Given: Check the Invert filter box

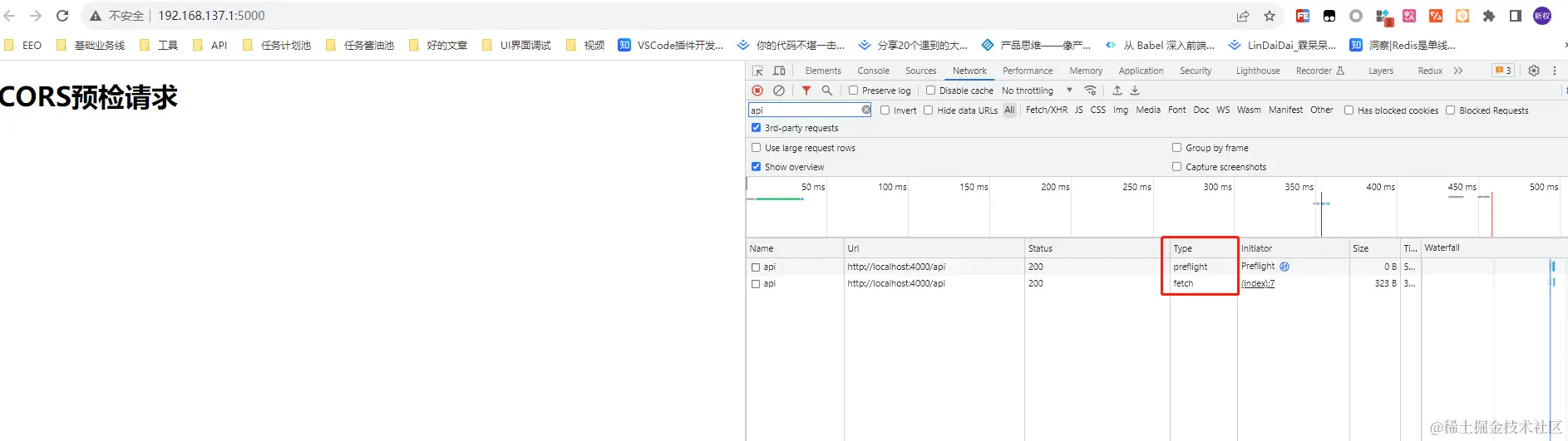Looking at the screenshot, I should point(885,110).
